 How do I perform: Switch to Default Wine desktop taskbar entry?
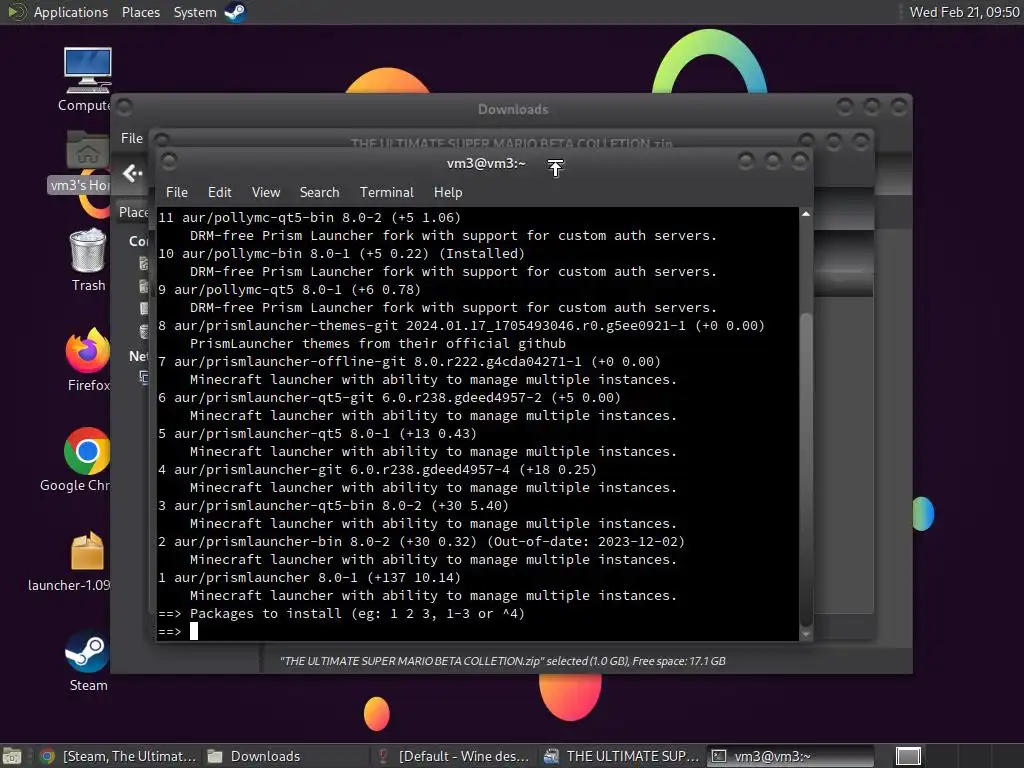click(455, 756)
